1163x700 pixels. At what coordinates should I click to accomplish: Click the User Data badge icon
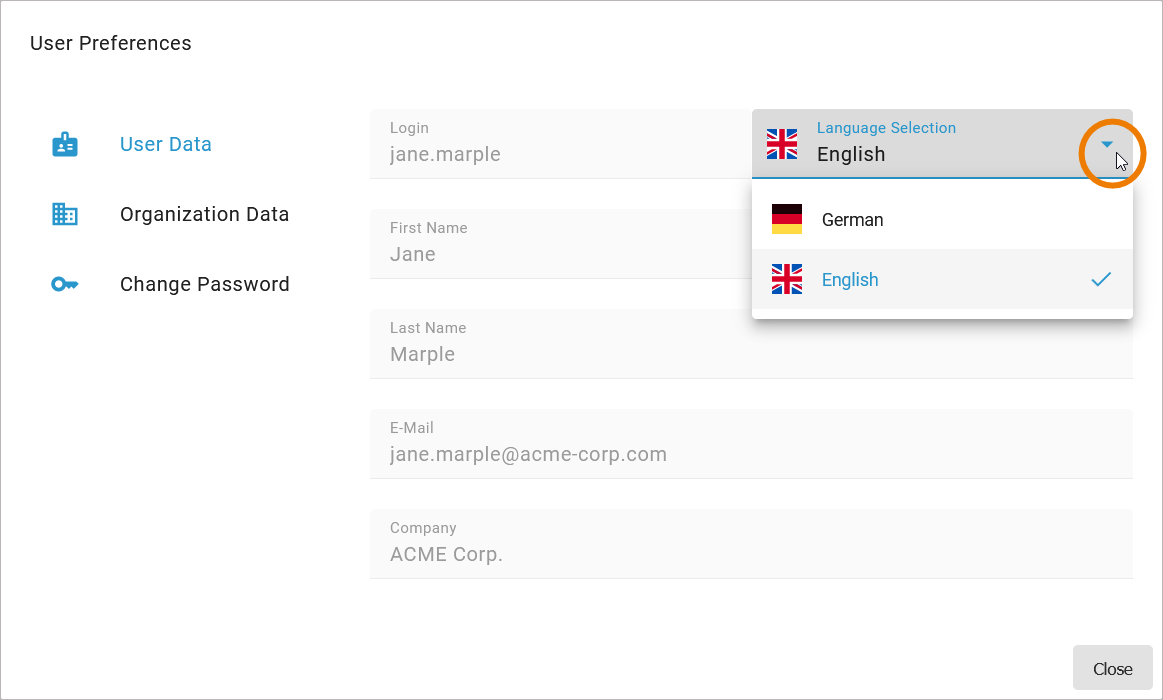click(x=65, y=144)
